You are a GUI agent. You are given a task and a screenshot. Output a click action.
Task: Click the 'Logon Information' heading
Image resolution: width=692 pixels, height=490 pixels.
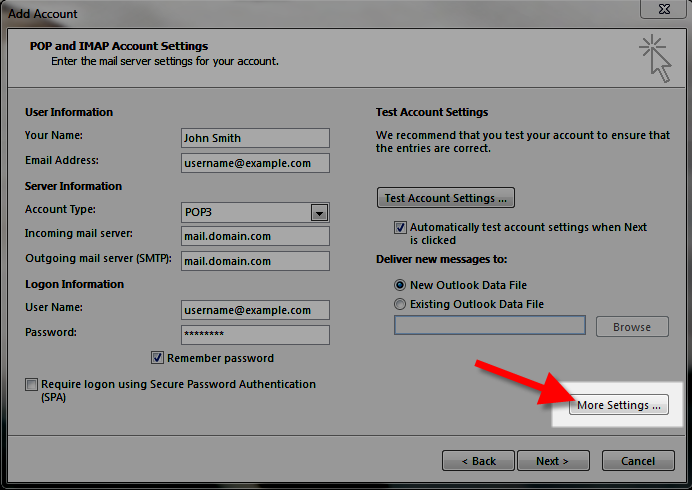pos(74,284)
